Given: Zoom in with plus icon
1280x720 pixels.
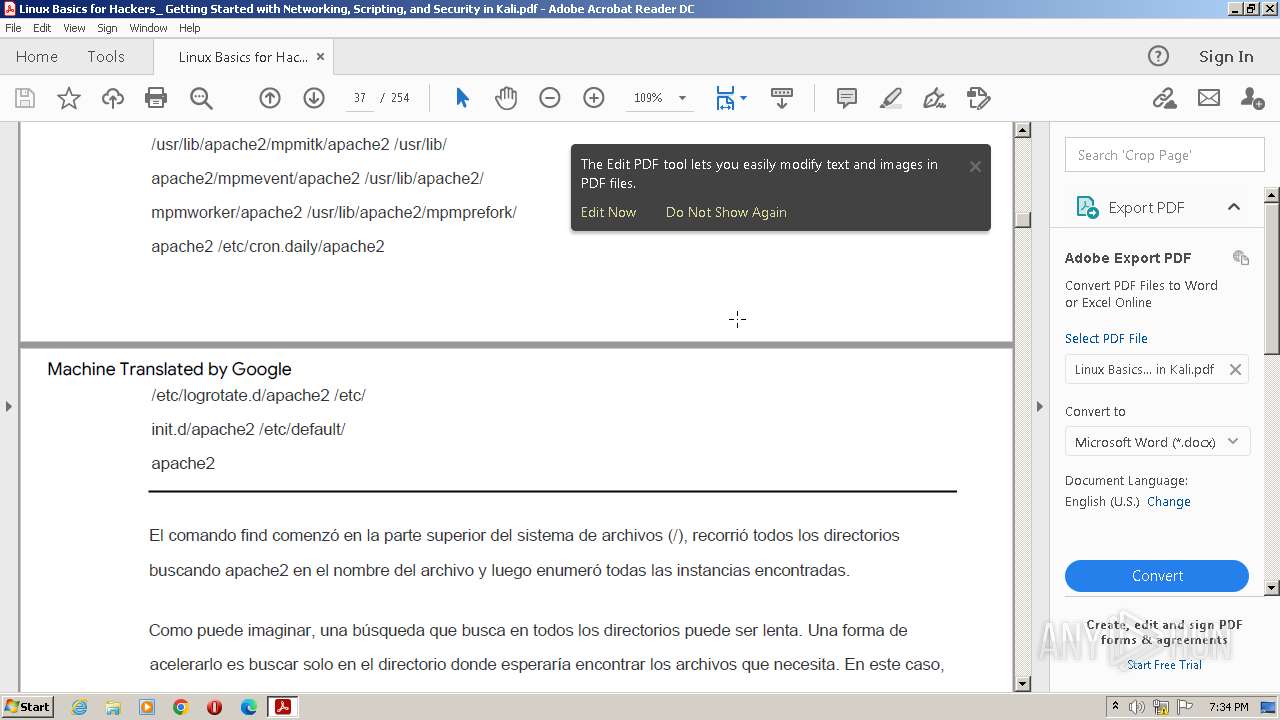Looking at the screenshot, I should (594, 98).
